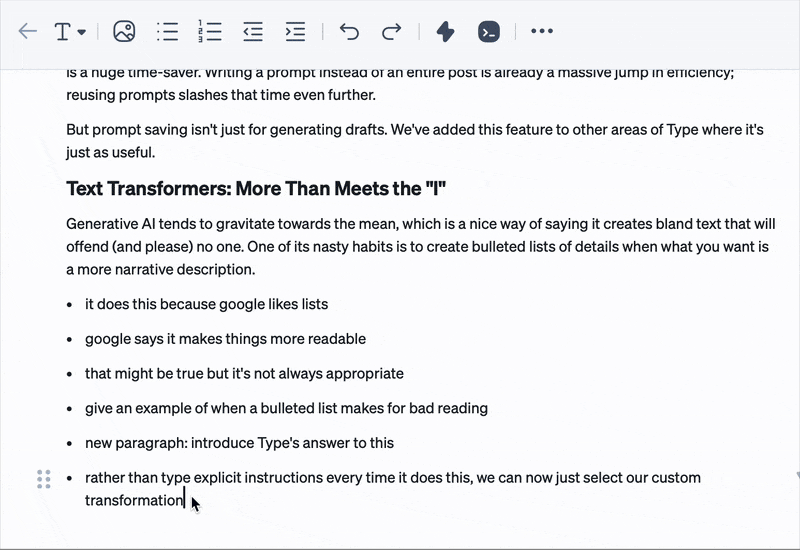This screenshot has height=550, width=800.
Task: Click bullet "give an example of when a bulleted list"
Action: (286, 408)
